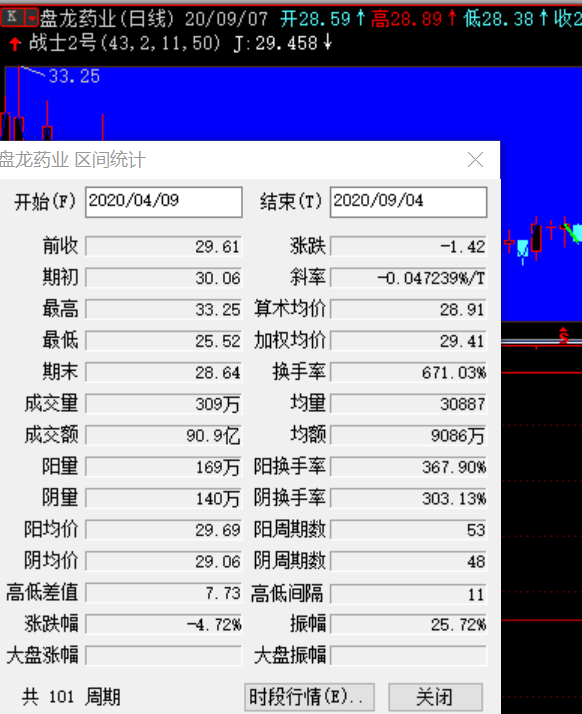Click the empty 大盘涨幅 field

coord(163,656)
